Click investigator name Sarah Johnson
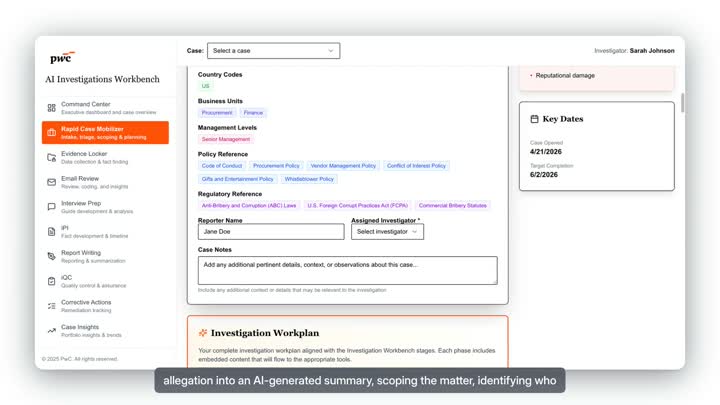This screenshot has width=720, height=405. (x=652, y=51)
